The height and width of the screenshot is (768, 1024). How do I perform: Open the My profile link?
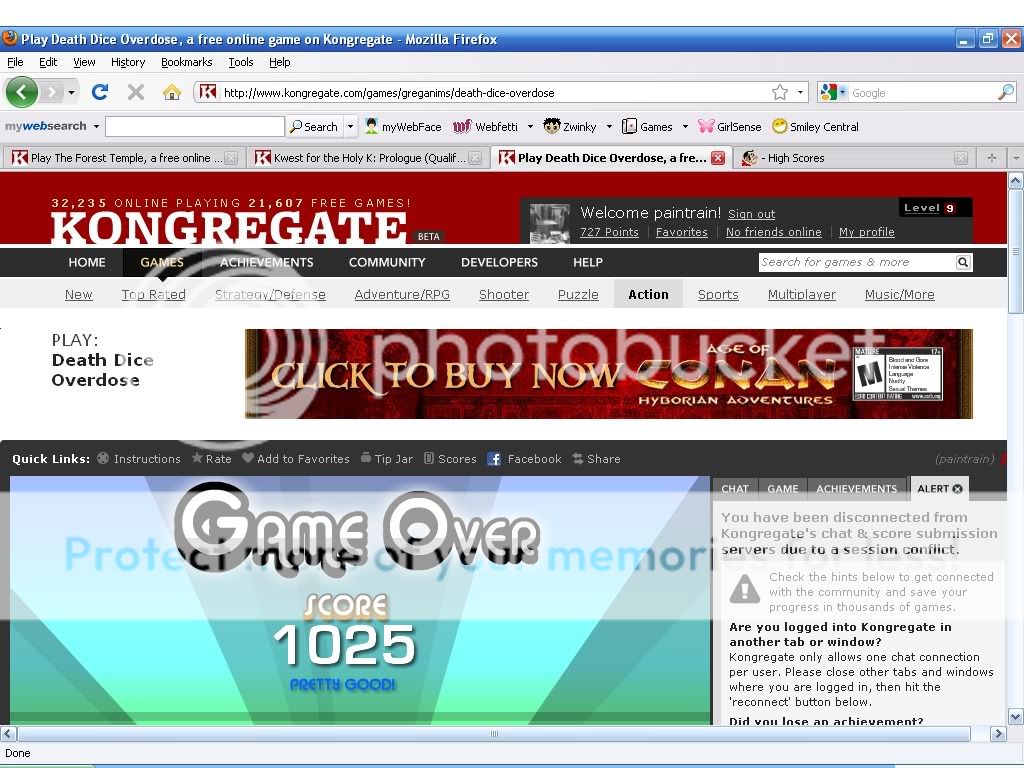coord(867,232)
